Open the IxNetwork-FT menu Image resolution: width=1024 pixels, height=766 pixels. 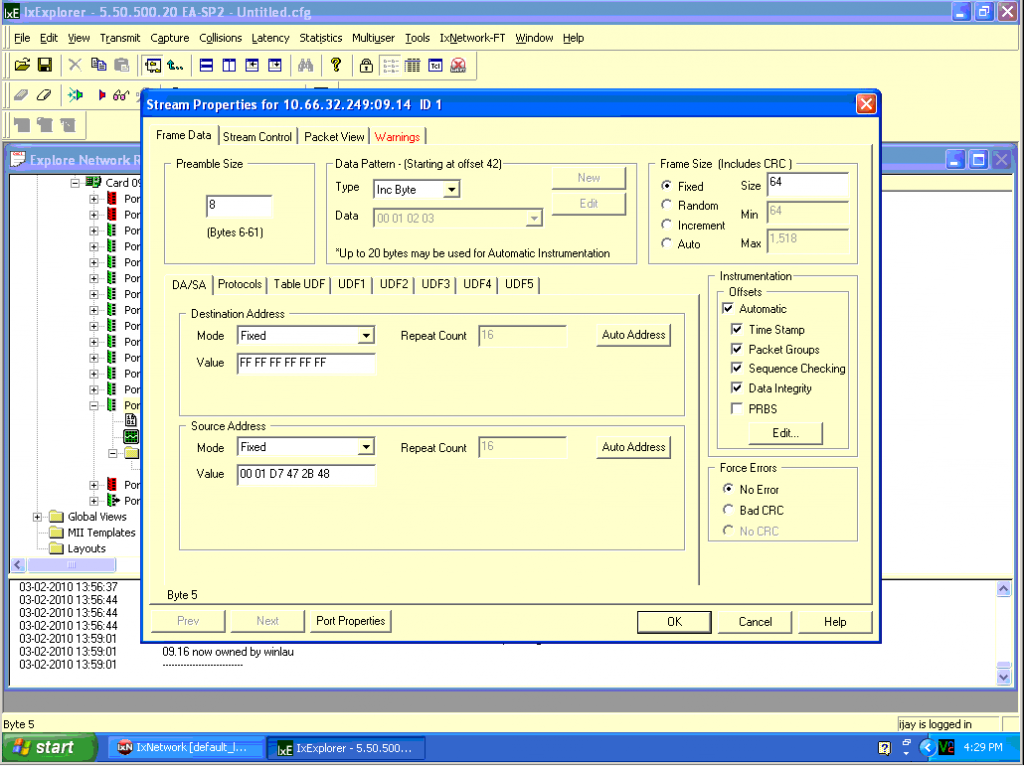tap(472, 38)
